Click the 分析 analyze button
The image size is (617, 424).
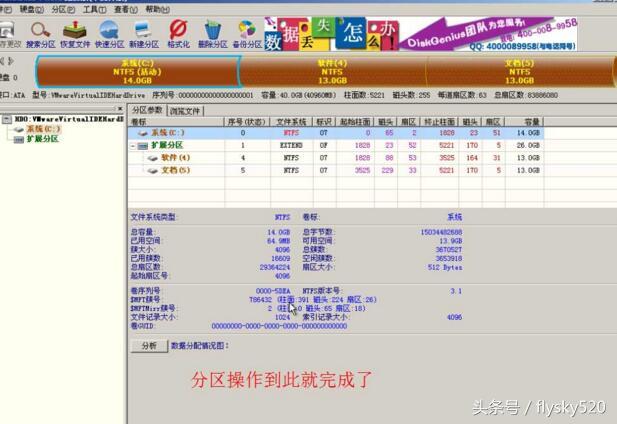[x=149, y=346]
